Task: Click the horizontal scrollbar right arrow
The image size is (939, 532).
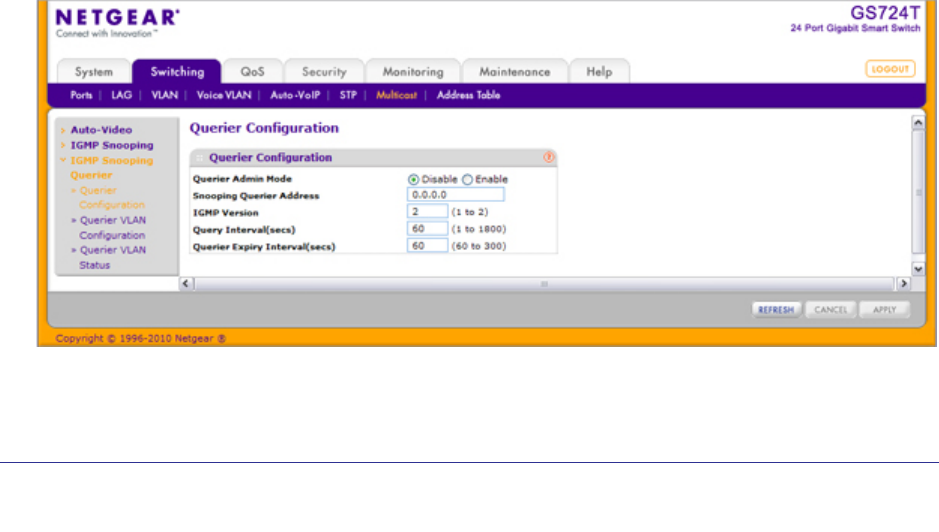Action: (903, 284)
